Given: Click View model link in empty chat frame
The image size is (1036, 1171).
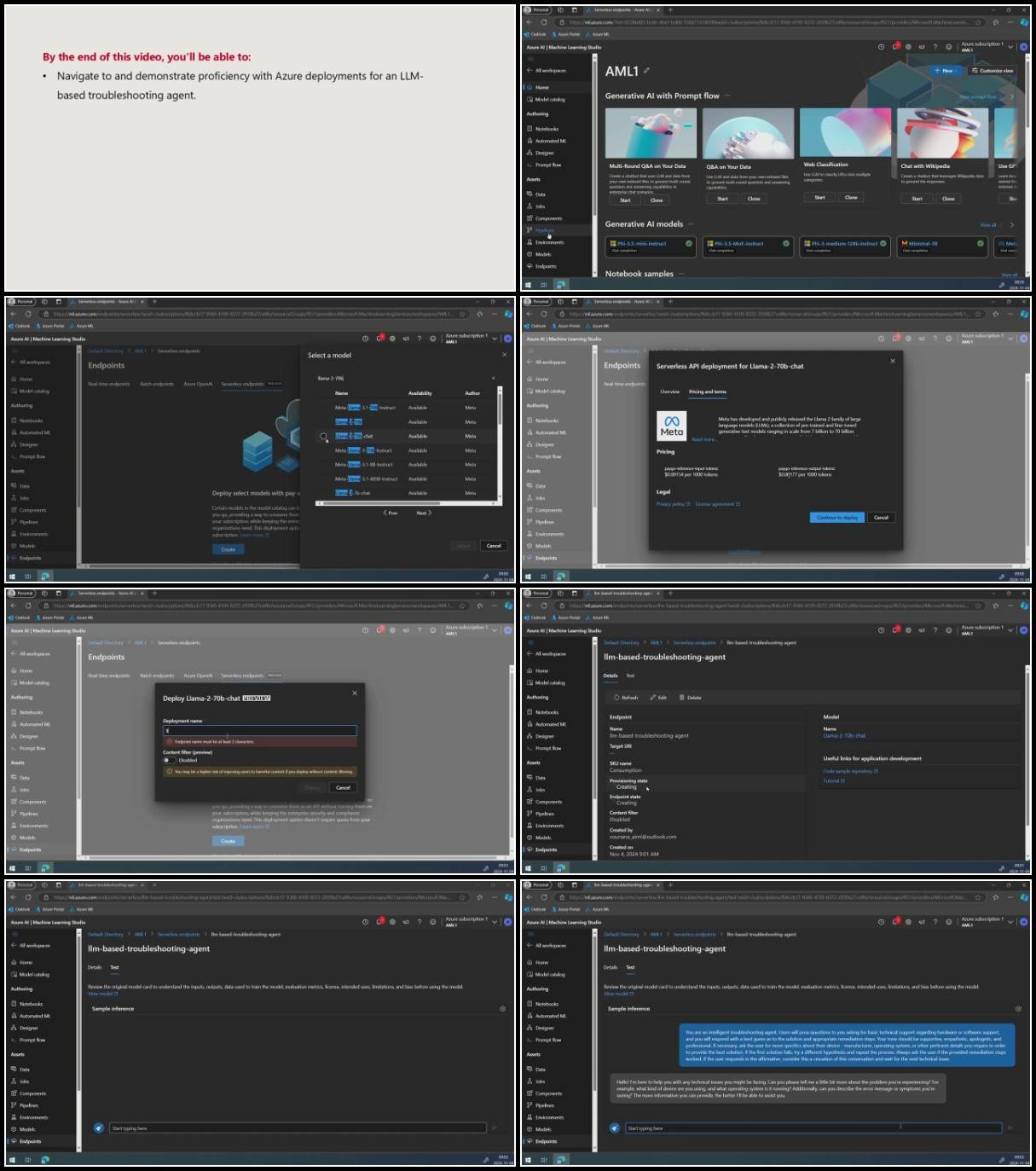Looking at the screenshot, I should pos(102,994).
